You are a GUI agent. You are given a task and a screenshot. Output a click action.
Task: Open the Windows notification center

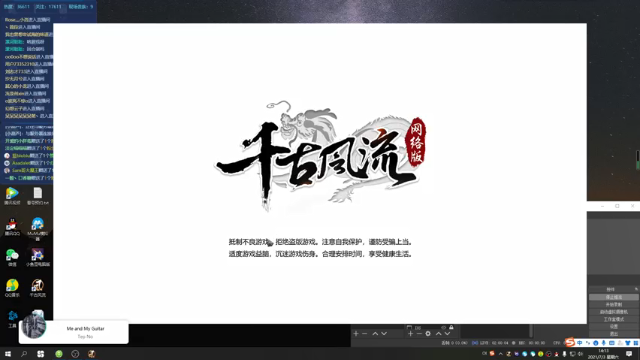[x=629, y=354]
